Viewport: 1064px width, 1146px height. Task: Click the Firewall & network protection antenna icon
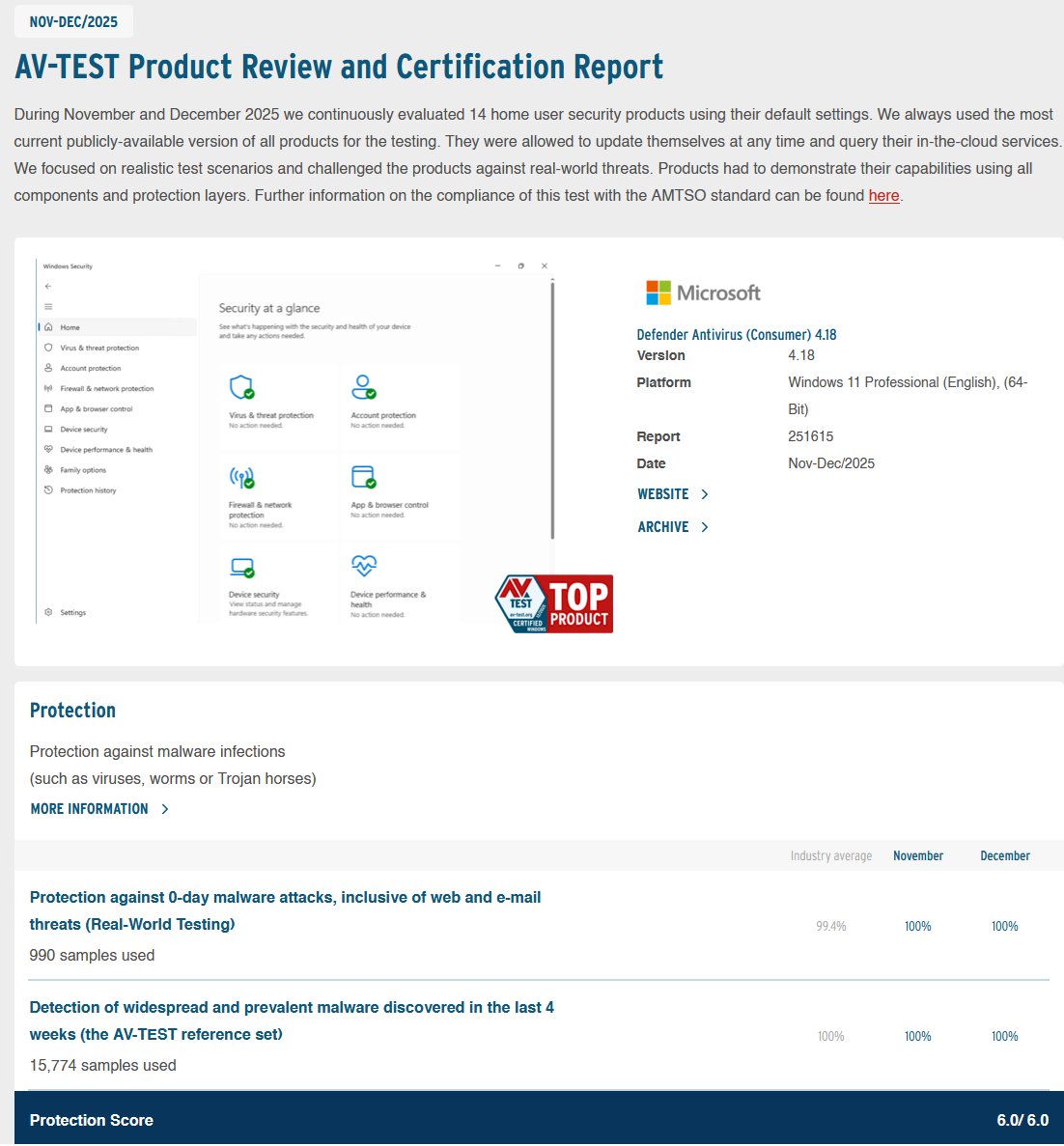[x=48, y=388]
